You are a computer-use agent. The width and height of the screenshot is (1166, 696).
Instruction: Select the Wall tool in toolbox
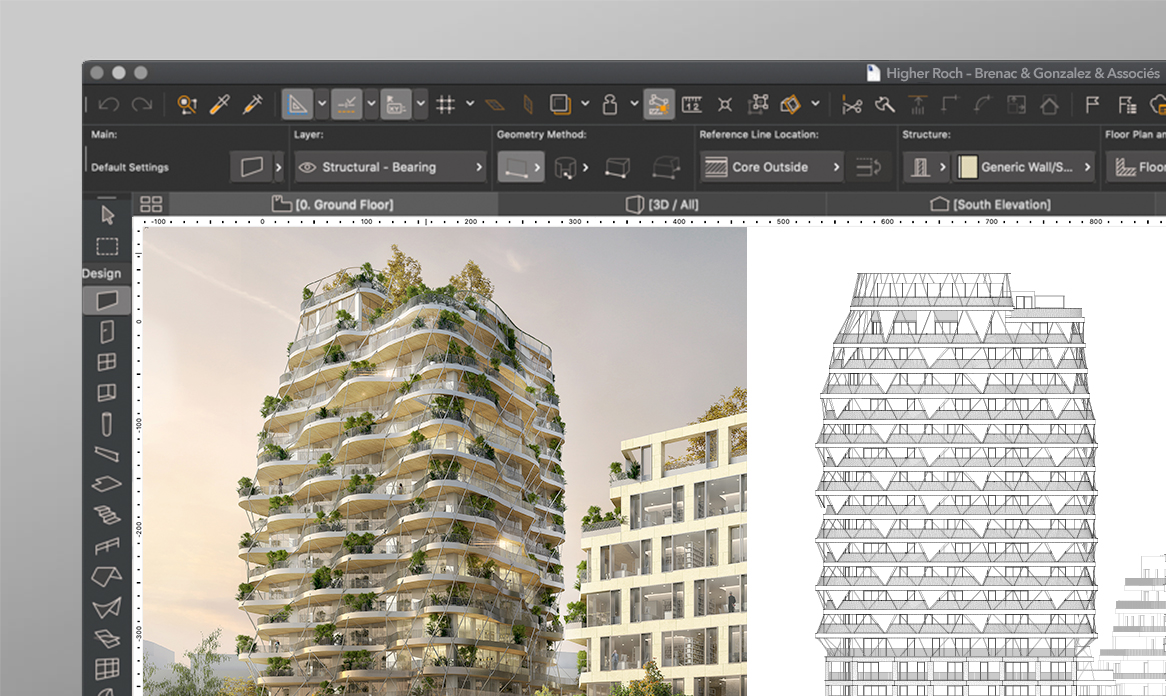tap(107, 300)
